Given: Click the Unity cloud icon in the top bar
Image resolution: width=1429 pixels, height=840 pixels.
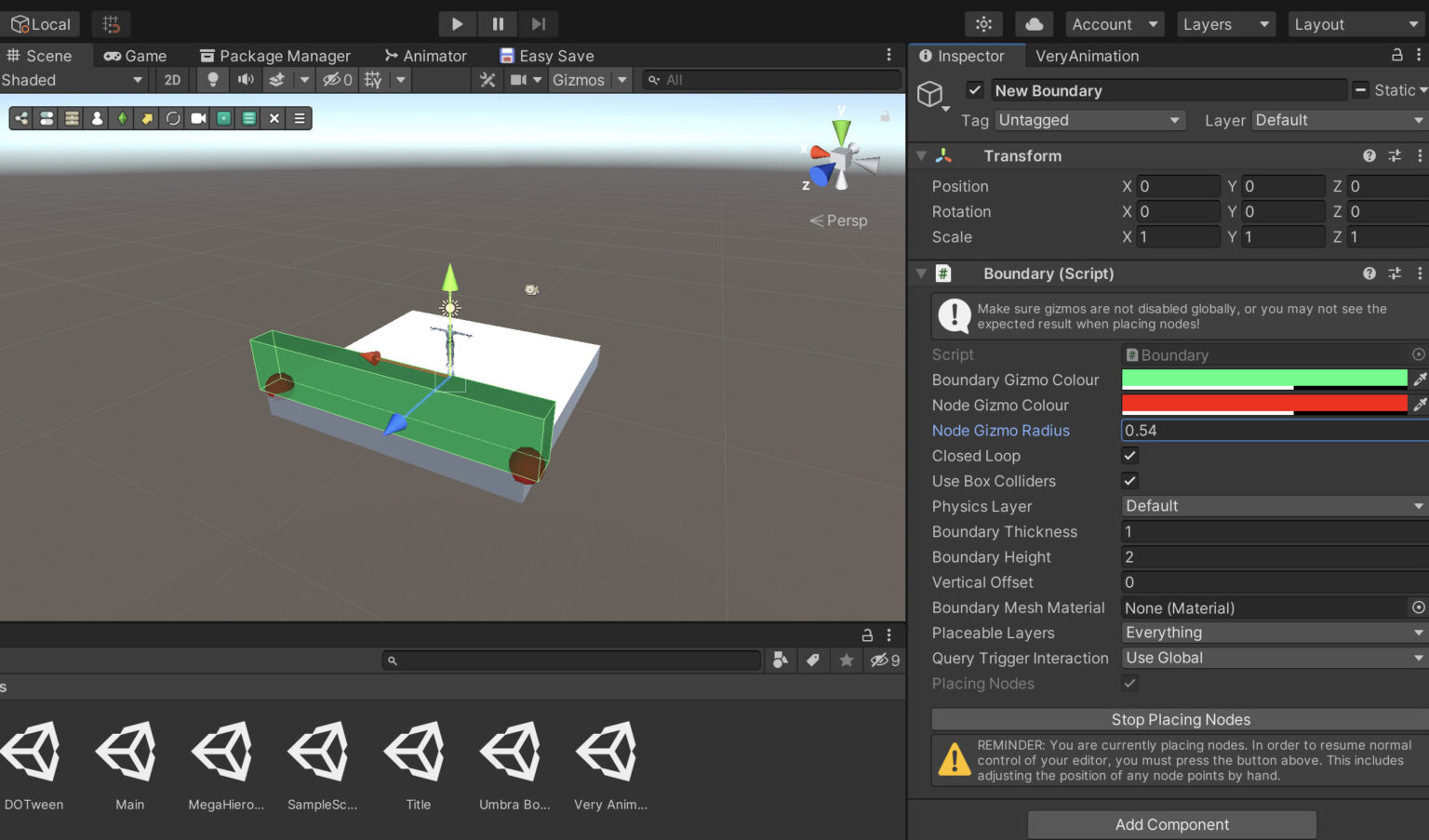Looking at the screenshot, I should coord(1034,23).
